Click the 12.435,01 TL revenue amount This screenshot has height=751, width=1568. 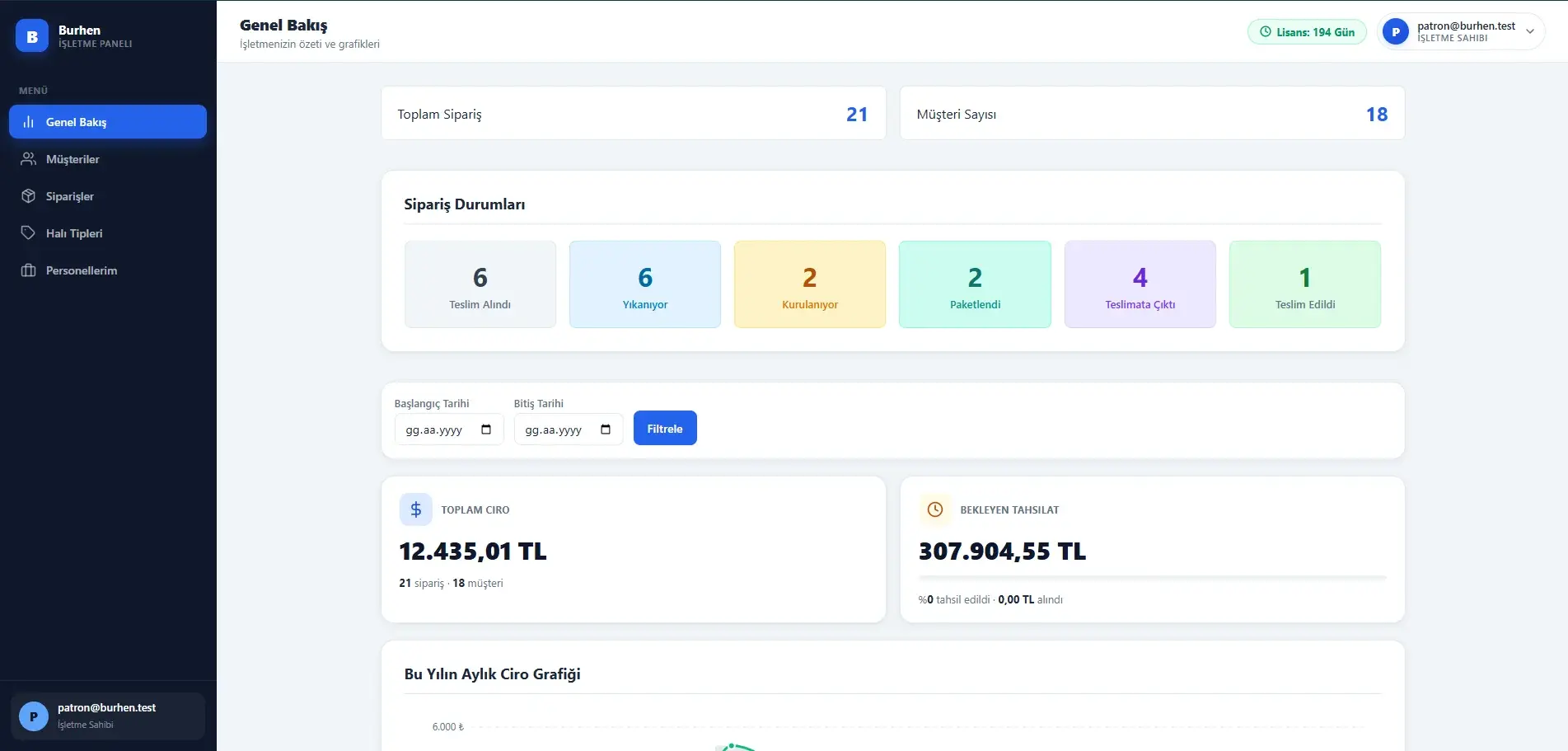click(473, 551)
